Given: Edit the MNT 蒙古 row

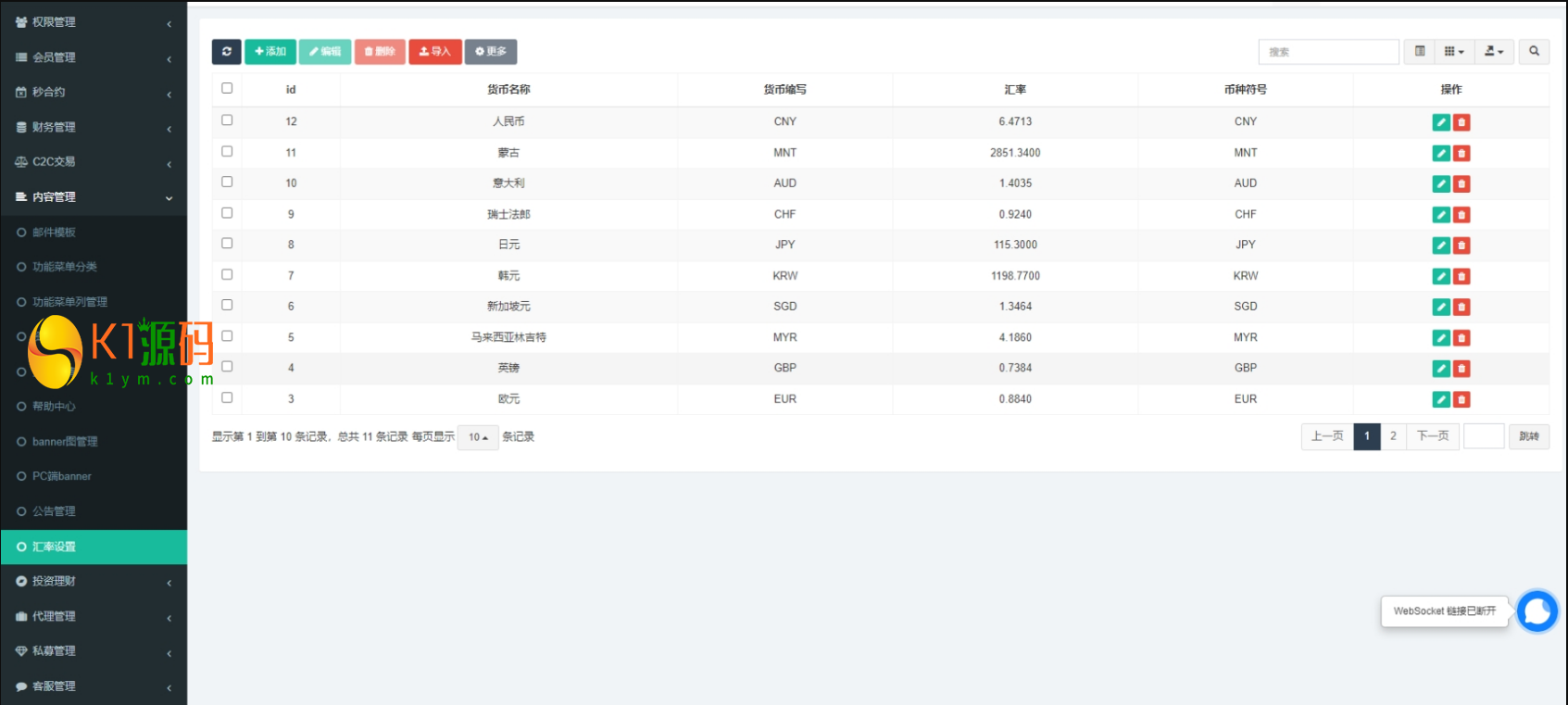Looking at the screenshot, I should click(1441, 154).
